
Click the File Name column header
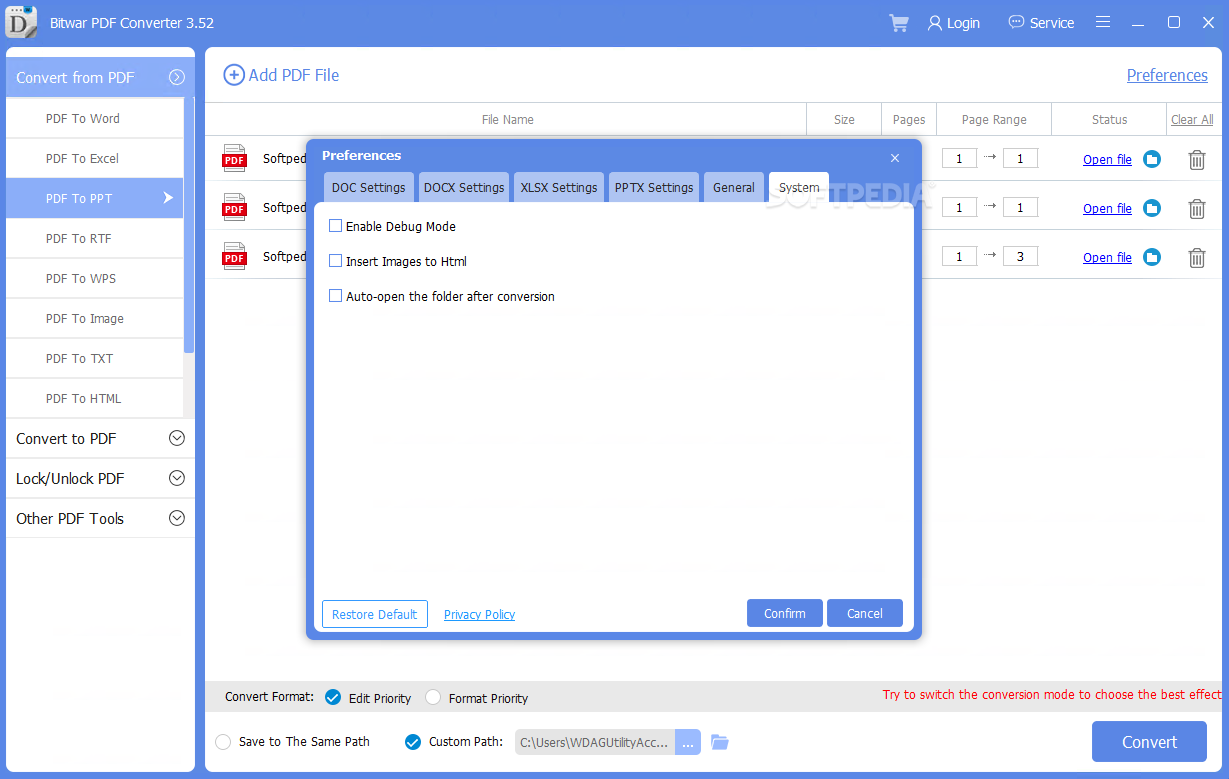(507, 119)
